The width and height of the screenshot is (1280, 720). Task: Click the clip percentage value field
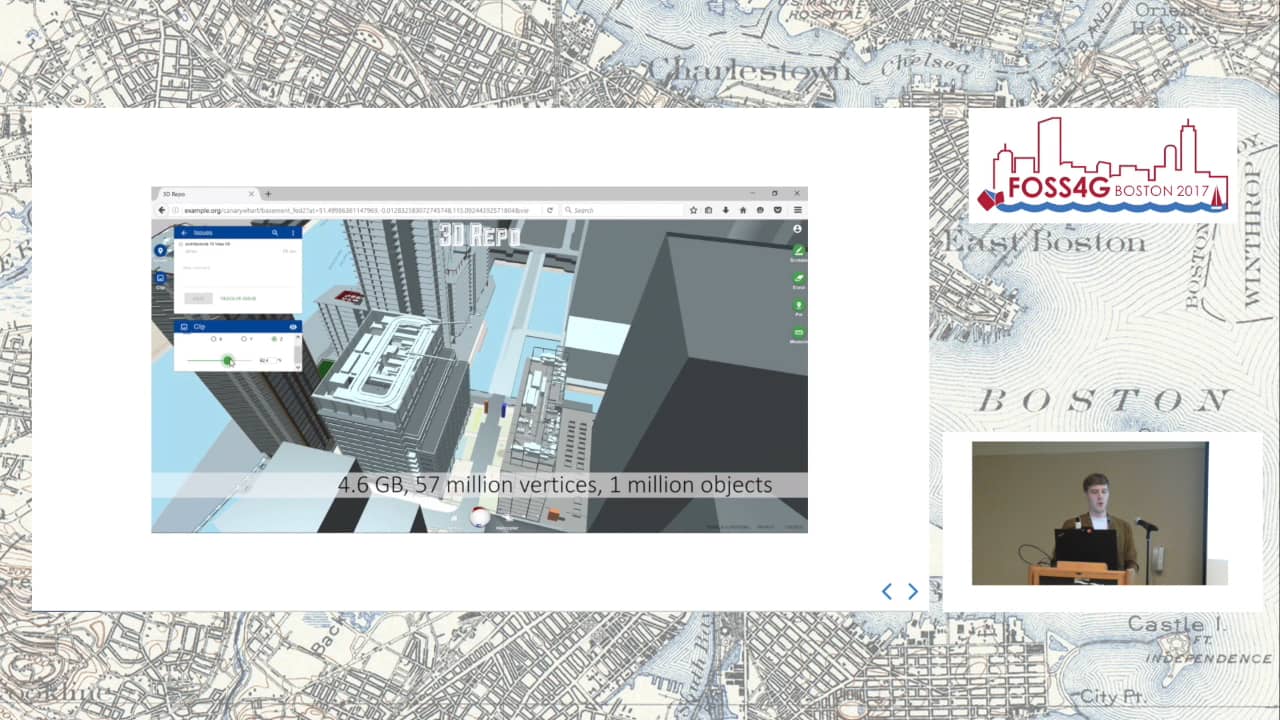270,360
